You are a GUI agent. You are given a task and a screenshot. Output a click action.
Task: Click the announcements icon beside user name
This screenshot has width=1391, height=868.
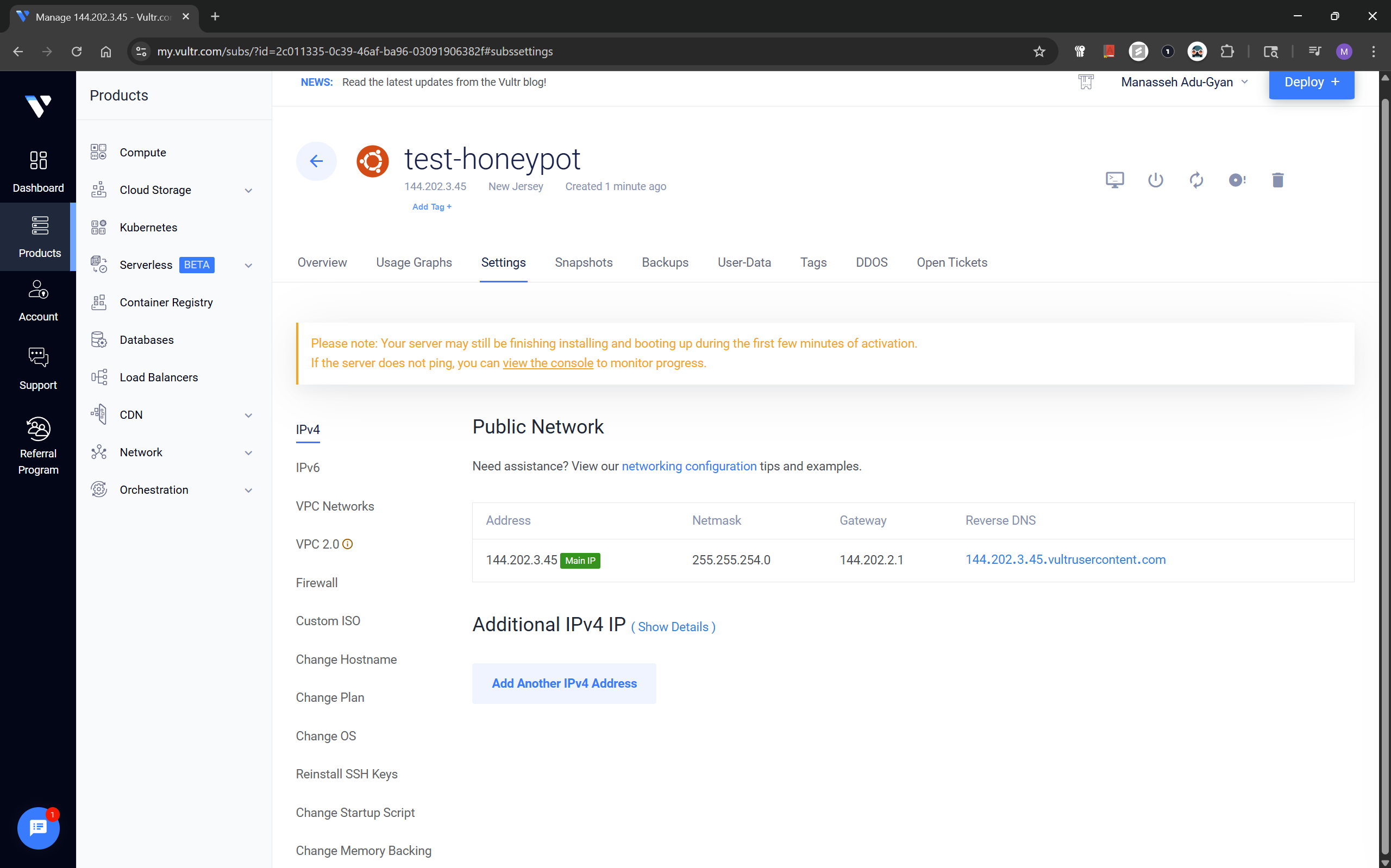(1086, 82)
